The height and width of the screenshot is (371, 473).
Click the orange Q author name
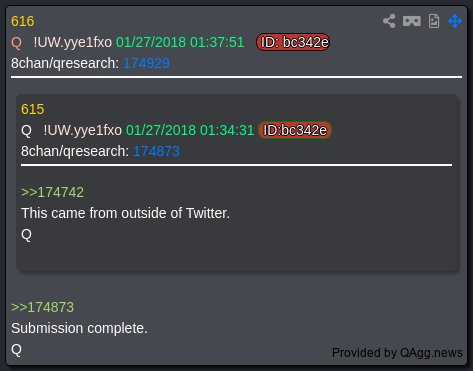click(x=16, y=43)
